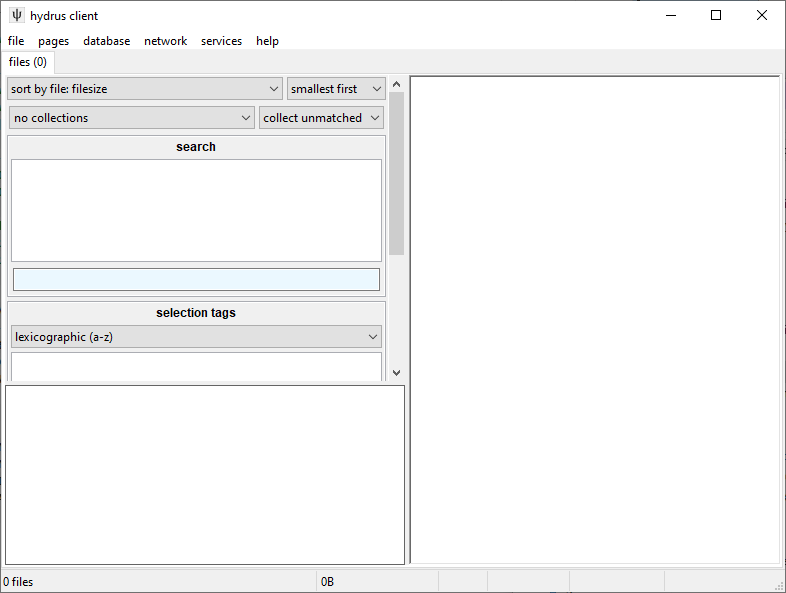Click the hydrus client trident title icon
The height and width of the screenshot is (593, 786).
pos(17,16)
